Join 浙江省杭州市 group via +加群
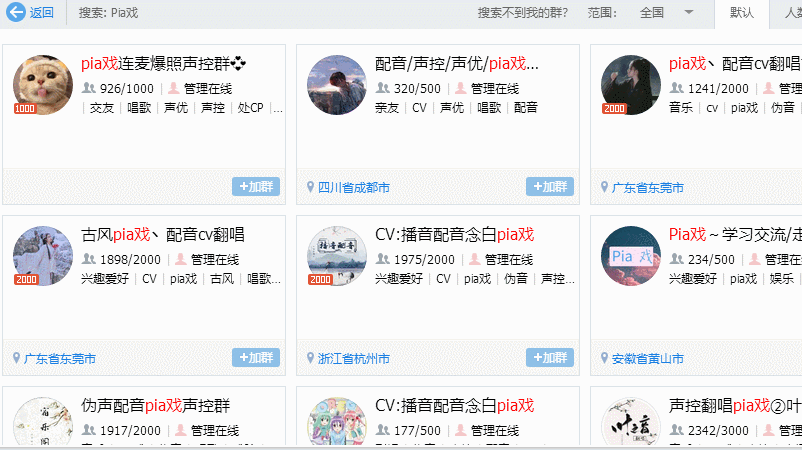 (x=550, y=357)
